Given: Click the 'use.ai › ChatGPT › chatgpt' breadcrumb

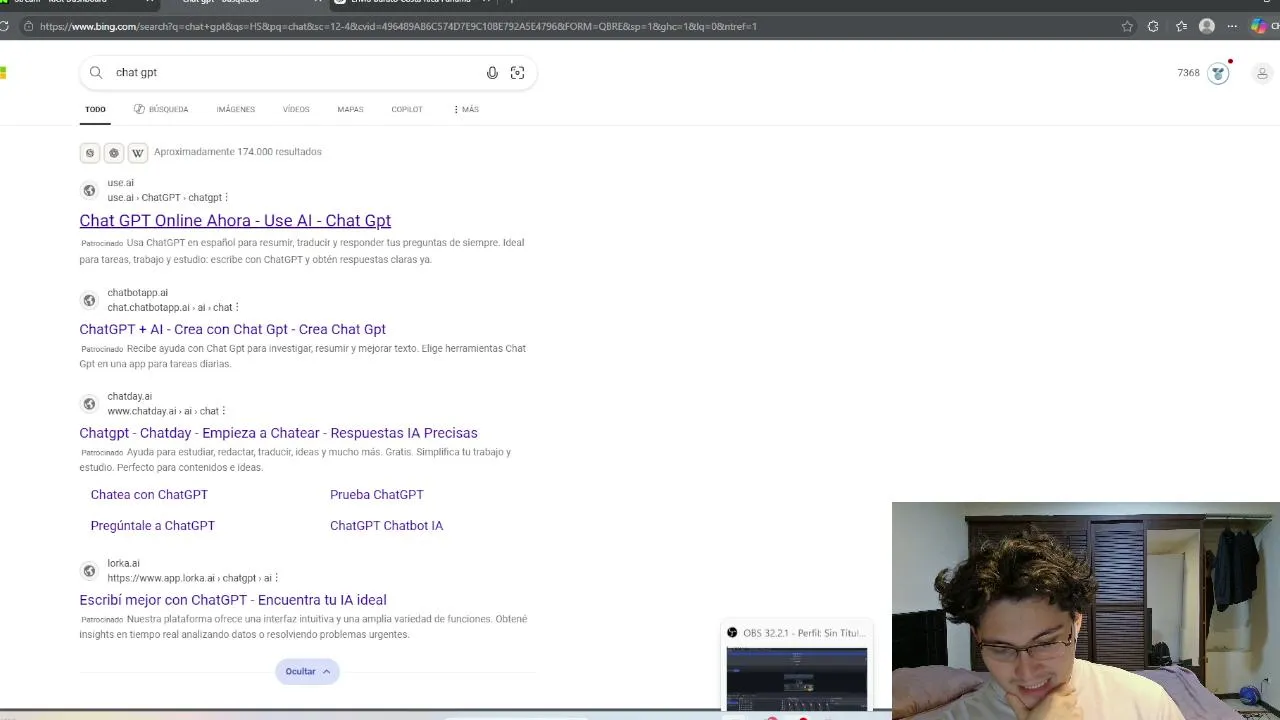Looking at the screenshot, I should pos(164,197).
